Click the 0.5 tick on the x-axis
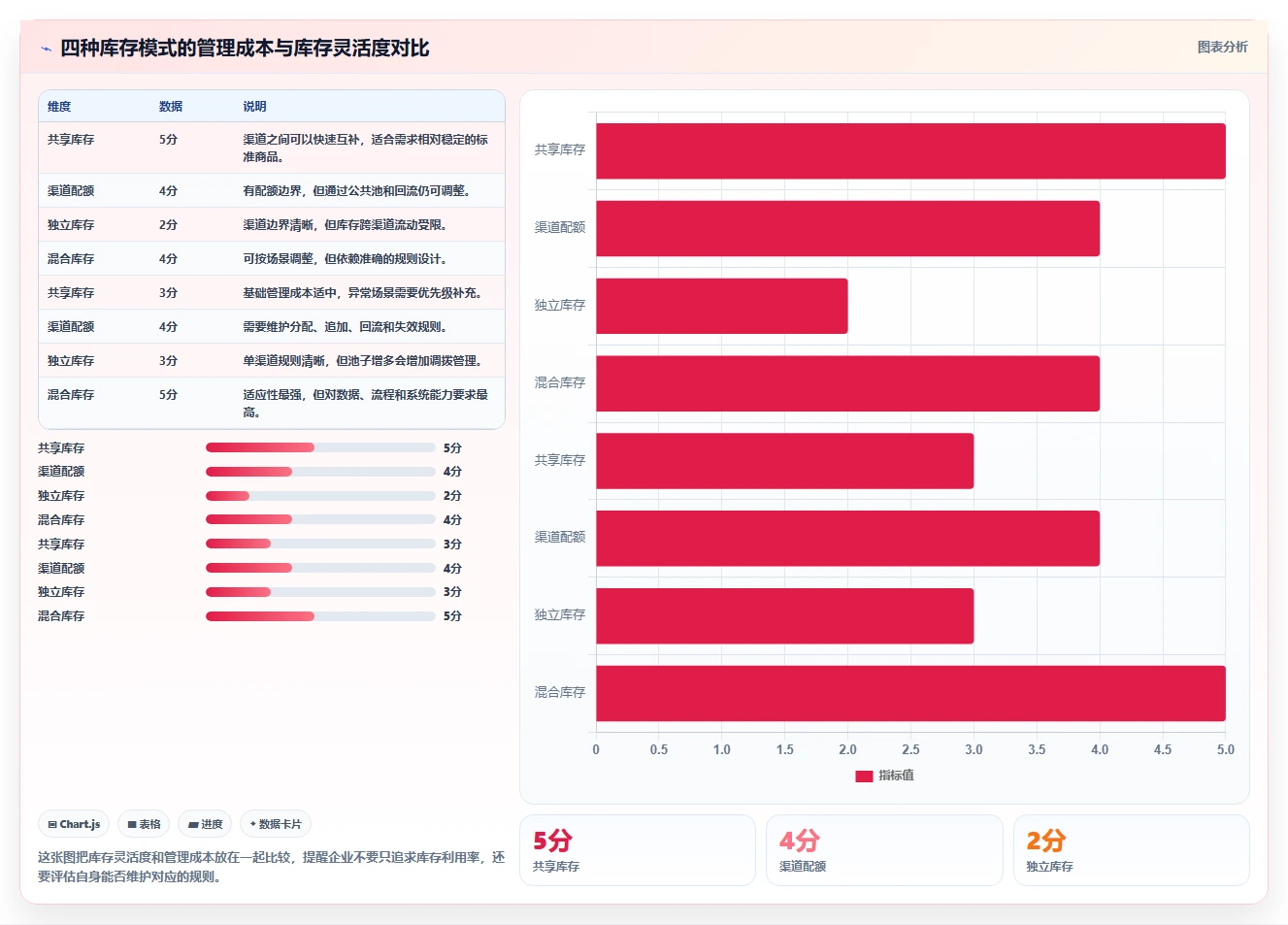 coord(659,749)
